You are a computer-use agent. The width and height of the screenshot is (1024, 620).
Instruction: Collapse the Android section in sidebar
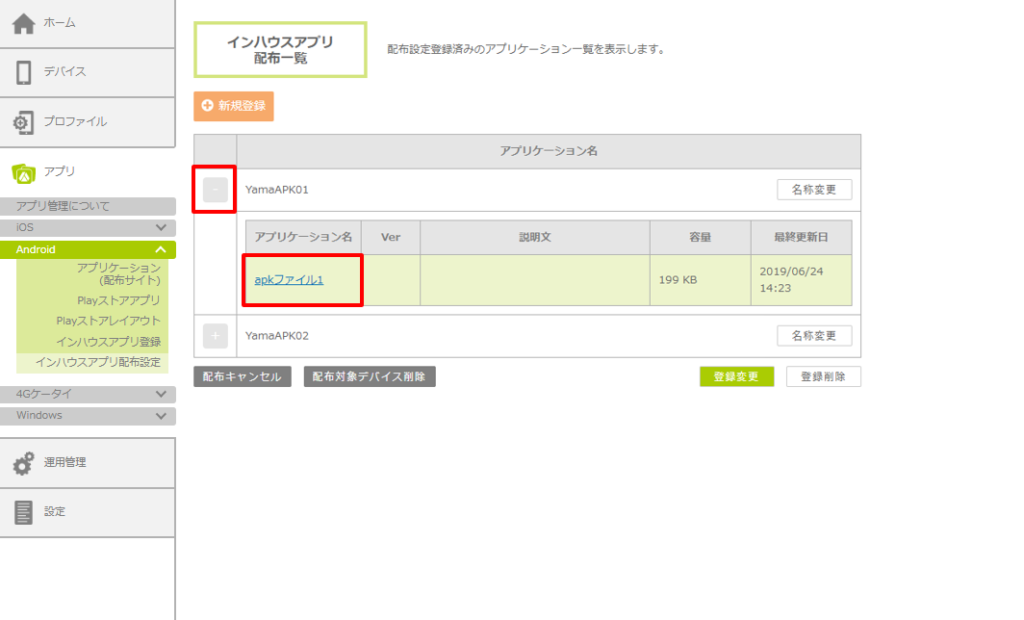[161, 250]
